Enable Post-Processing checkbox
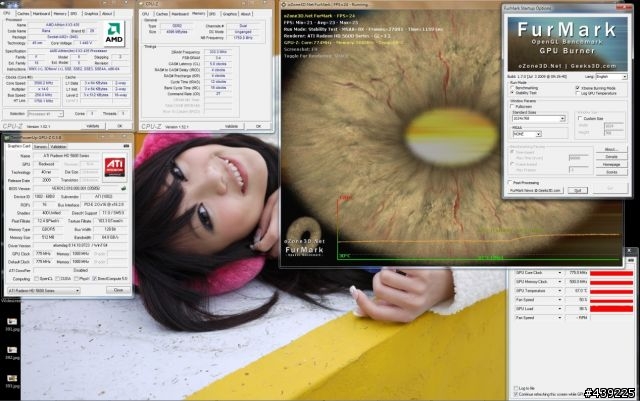 510,183
